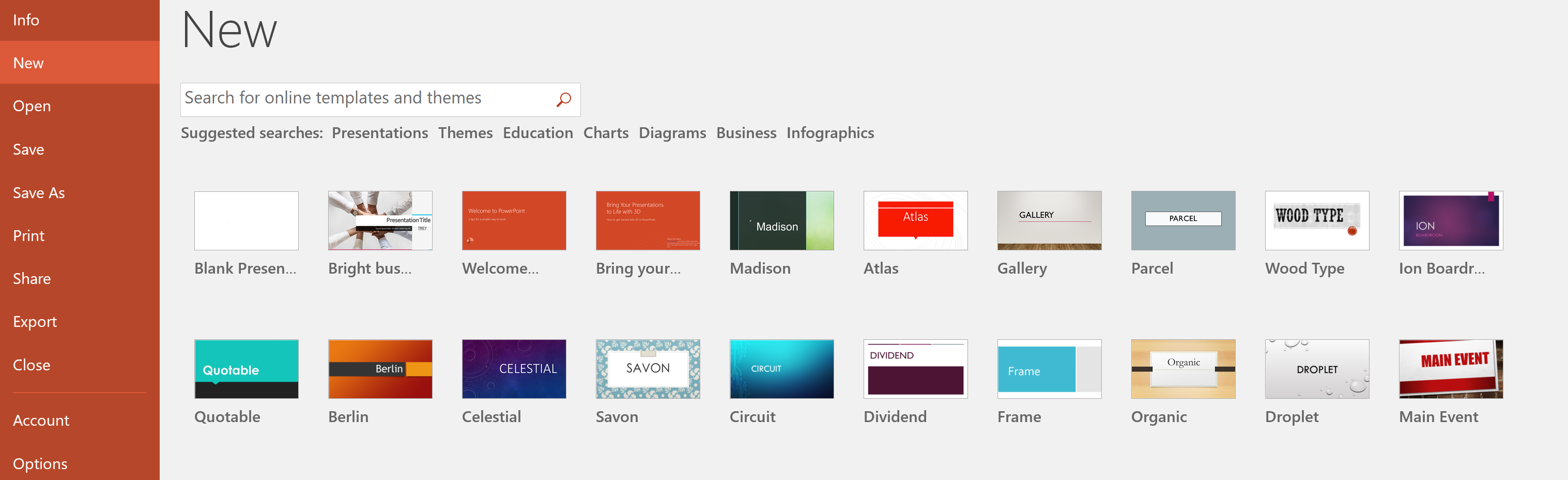The width and height of the screenshot is (1568, 480).
Task: Select the Droplet theme thumbnail
Action: [x=1317, y=369]
